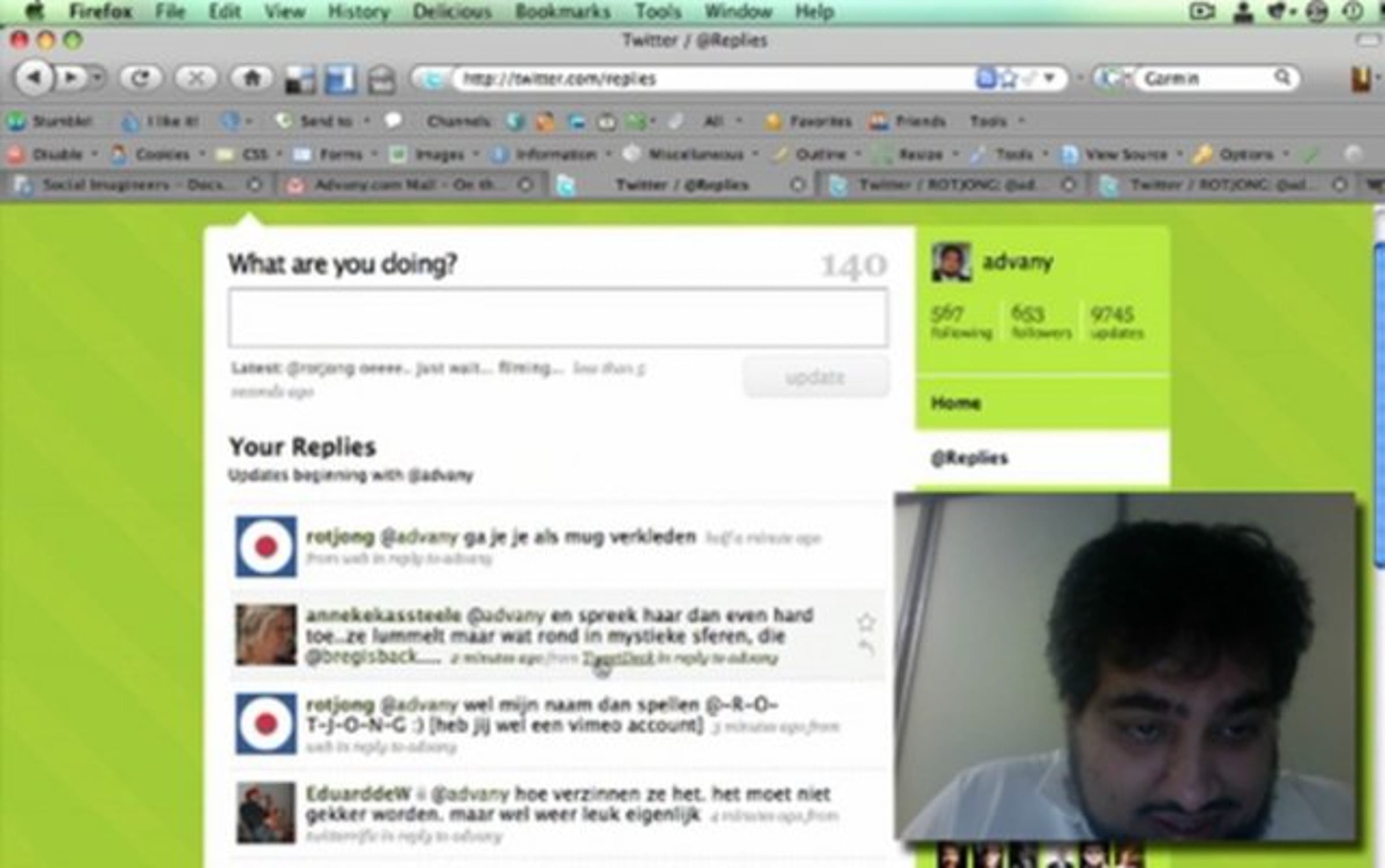This screenshot has width=1385, height=868.
Task: Click annekekassteele's avatar picture
Action: pos(266,635)
